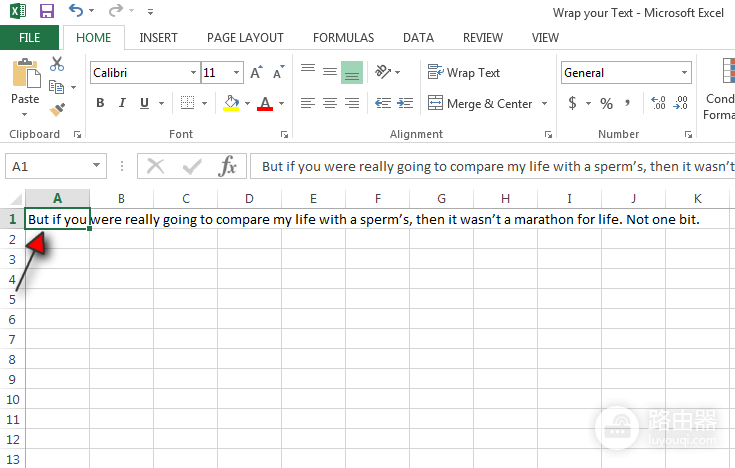This screenshot has width=735, height=468.
Task: Apply the cell borders icon
Action: click(x=188, y=103)
